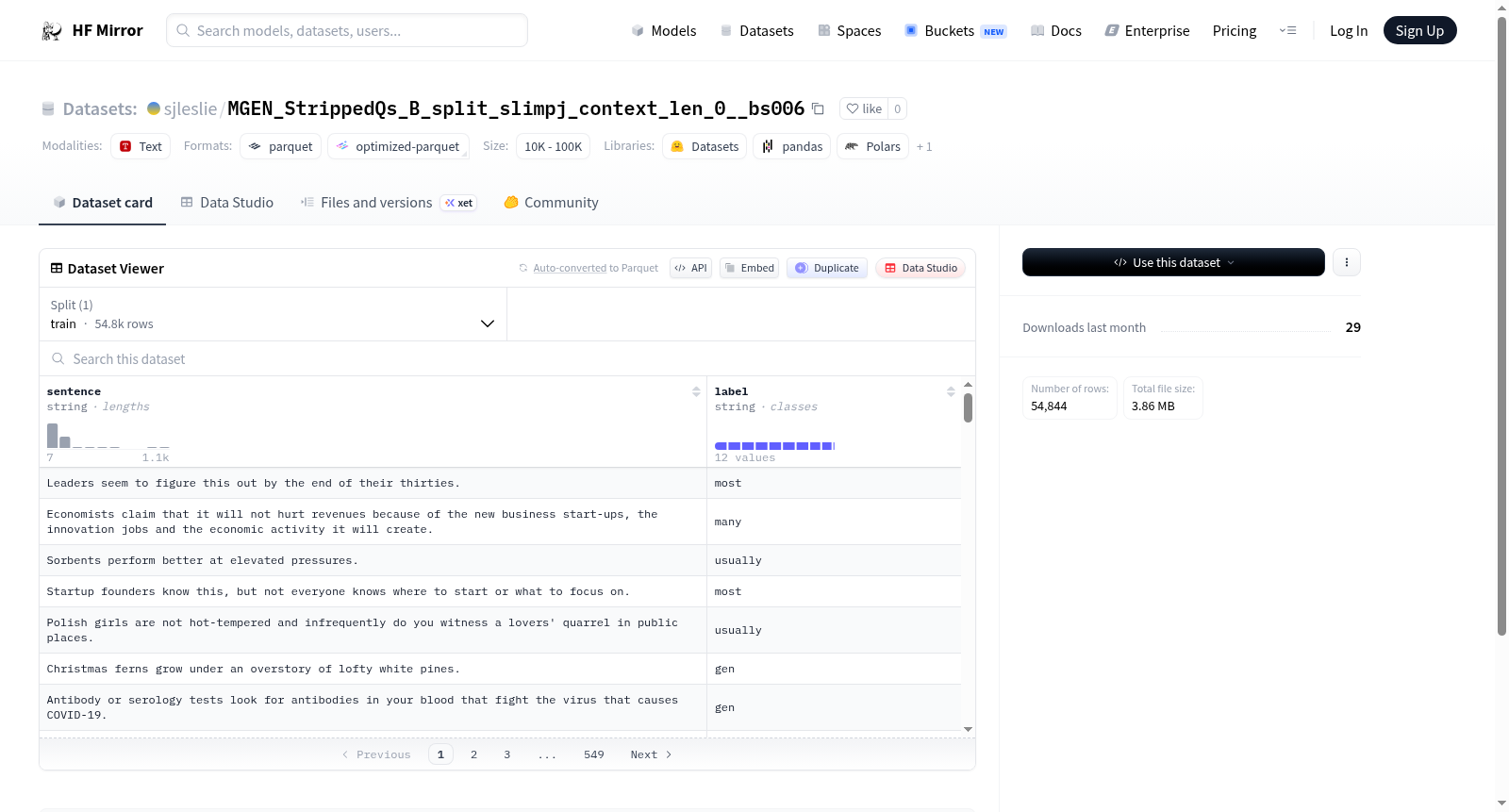This screenshot has width=1509, height=812.
Task: Click the Size 10K - 100K tag
Action: pos(553,146)
